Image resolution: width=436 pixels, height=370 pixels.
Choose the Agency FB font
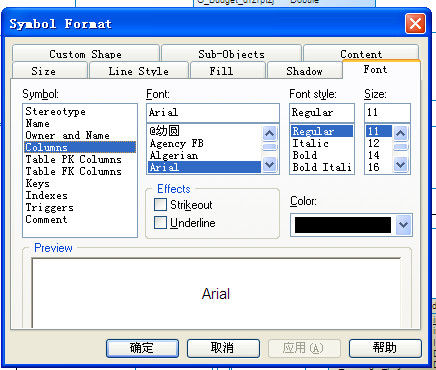click(x=204, y=143)
